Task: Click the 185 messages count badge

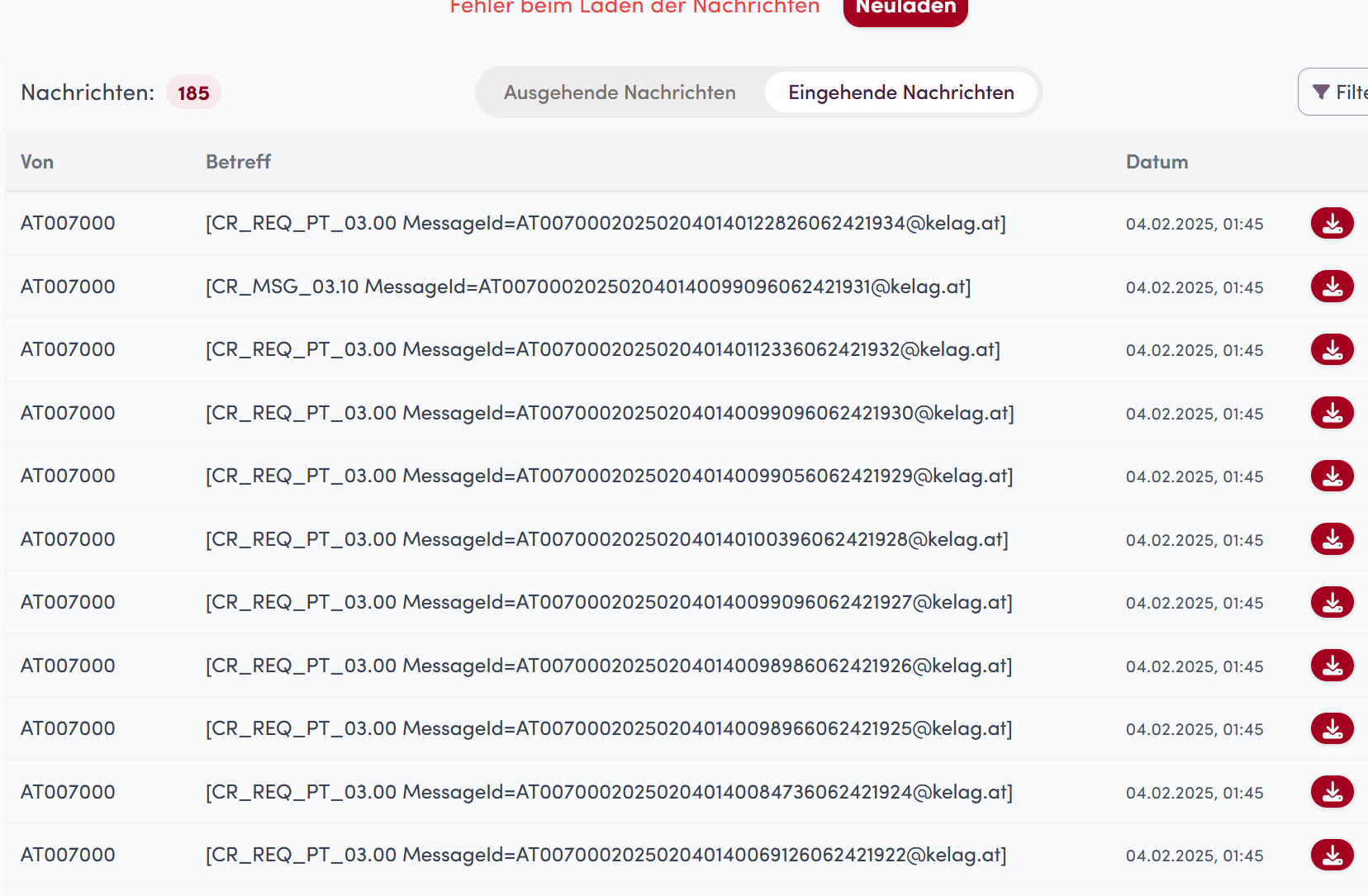Action: 193,92
